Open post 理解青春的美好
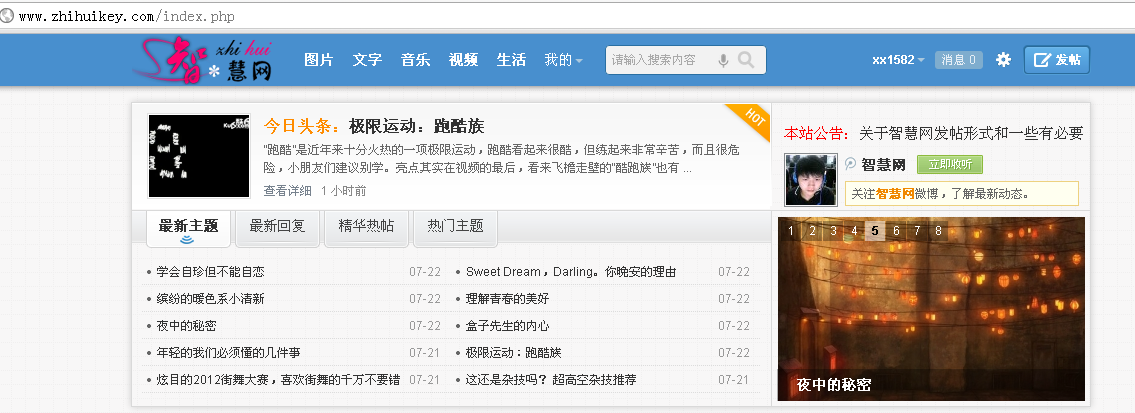 click(x=508, y=299)
